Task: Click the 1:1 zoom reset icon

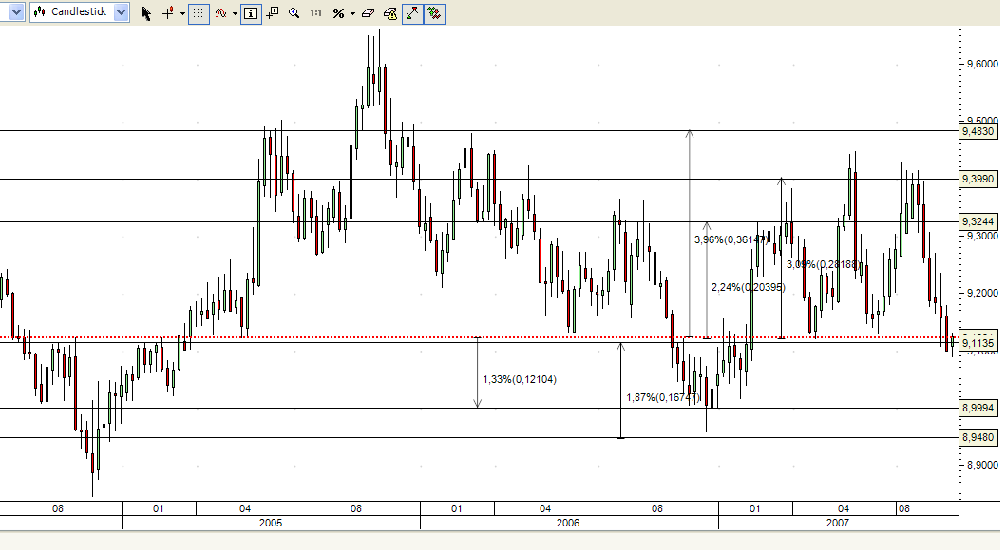Action: 316,13
